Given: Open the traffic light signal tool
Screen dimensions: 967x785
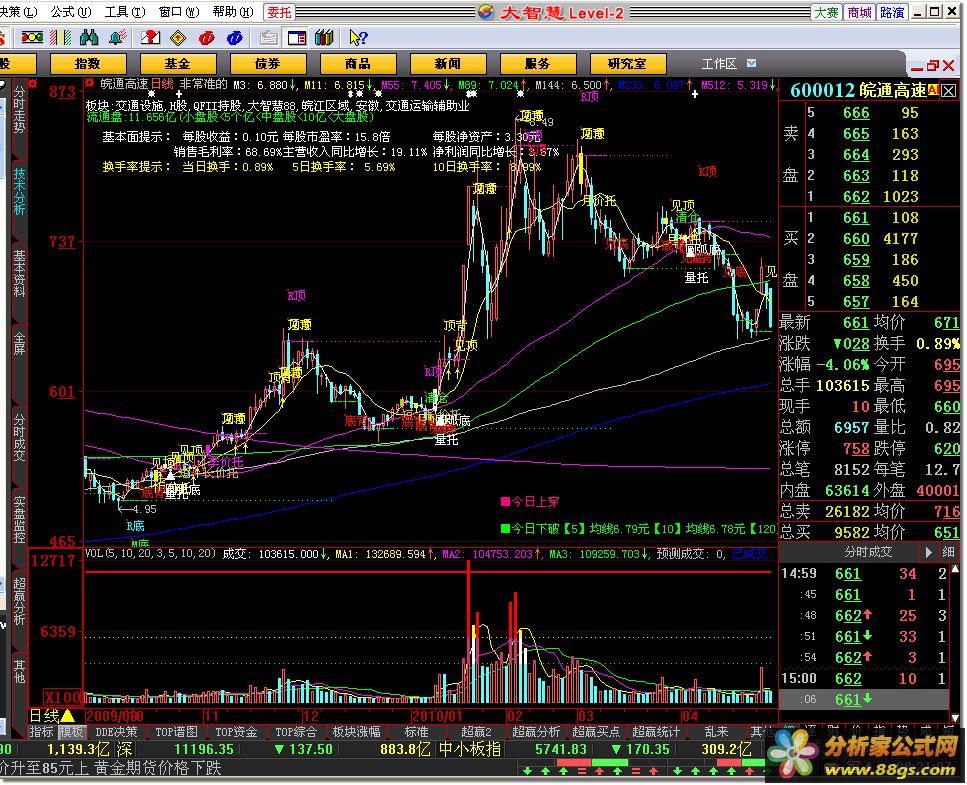Looking at the screenshot, I should 32,38.
